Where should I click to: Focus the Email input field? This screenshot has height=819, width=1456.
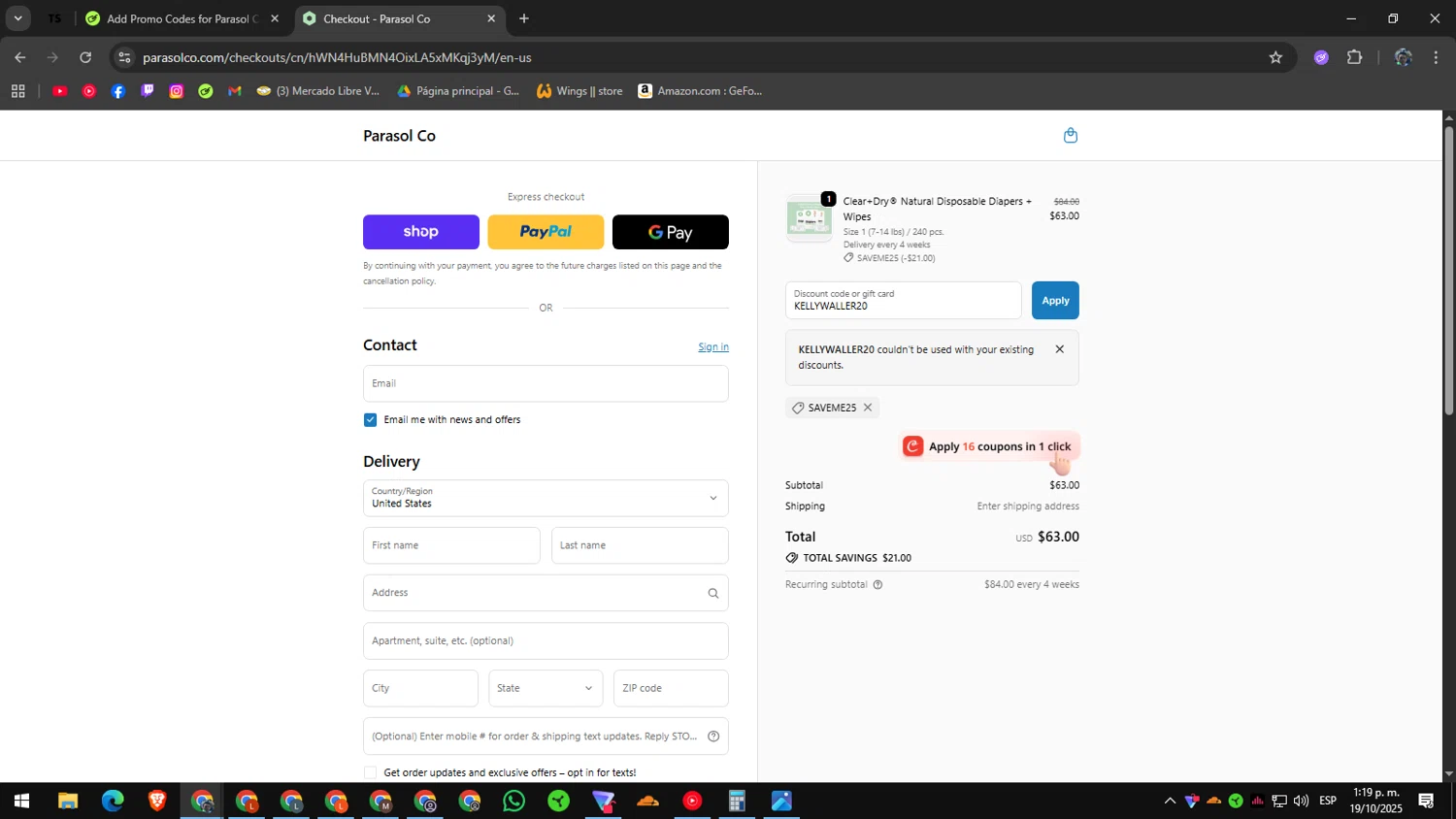(x=546, y=383)
